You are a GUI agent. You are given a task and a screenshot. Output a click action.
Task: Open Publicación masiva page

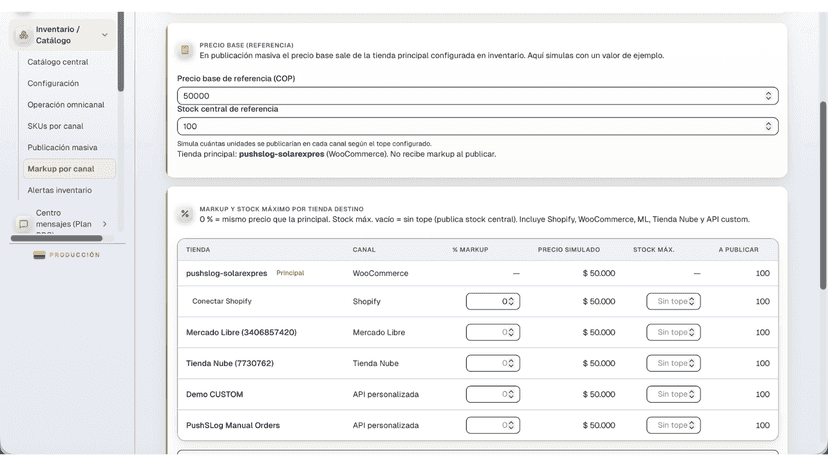click(62, 147)
